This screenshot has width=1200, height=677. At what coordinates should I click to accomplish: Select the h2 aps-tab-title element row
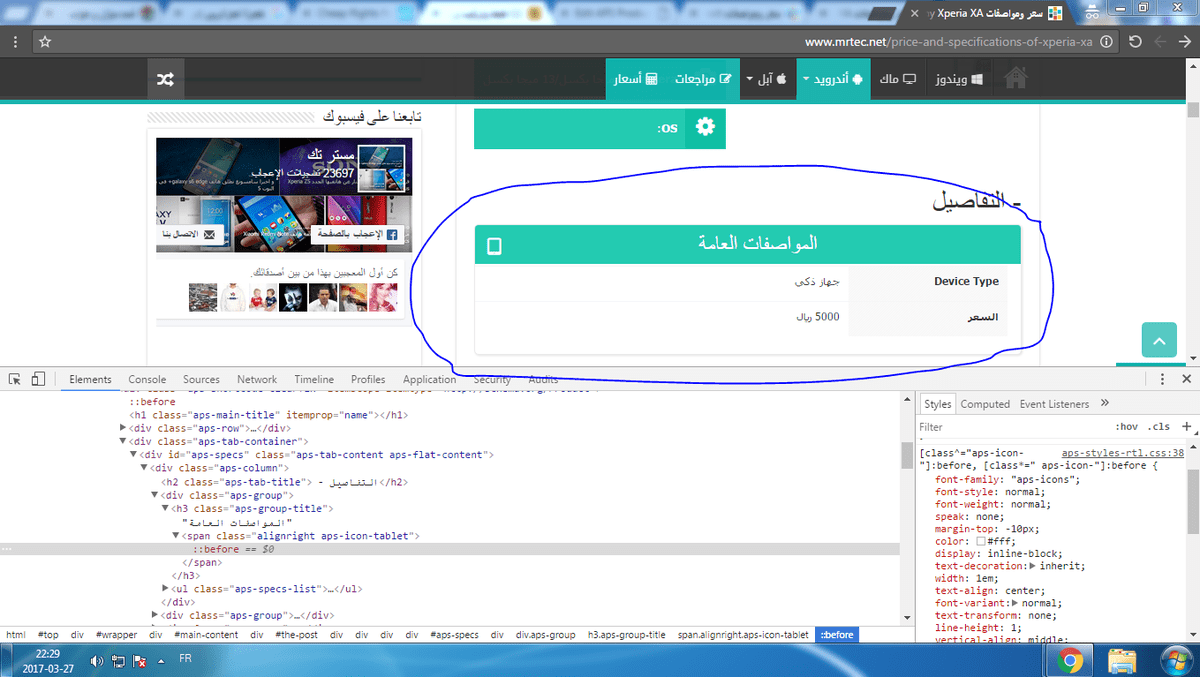click(x=286, y=482)
